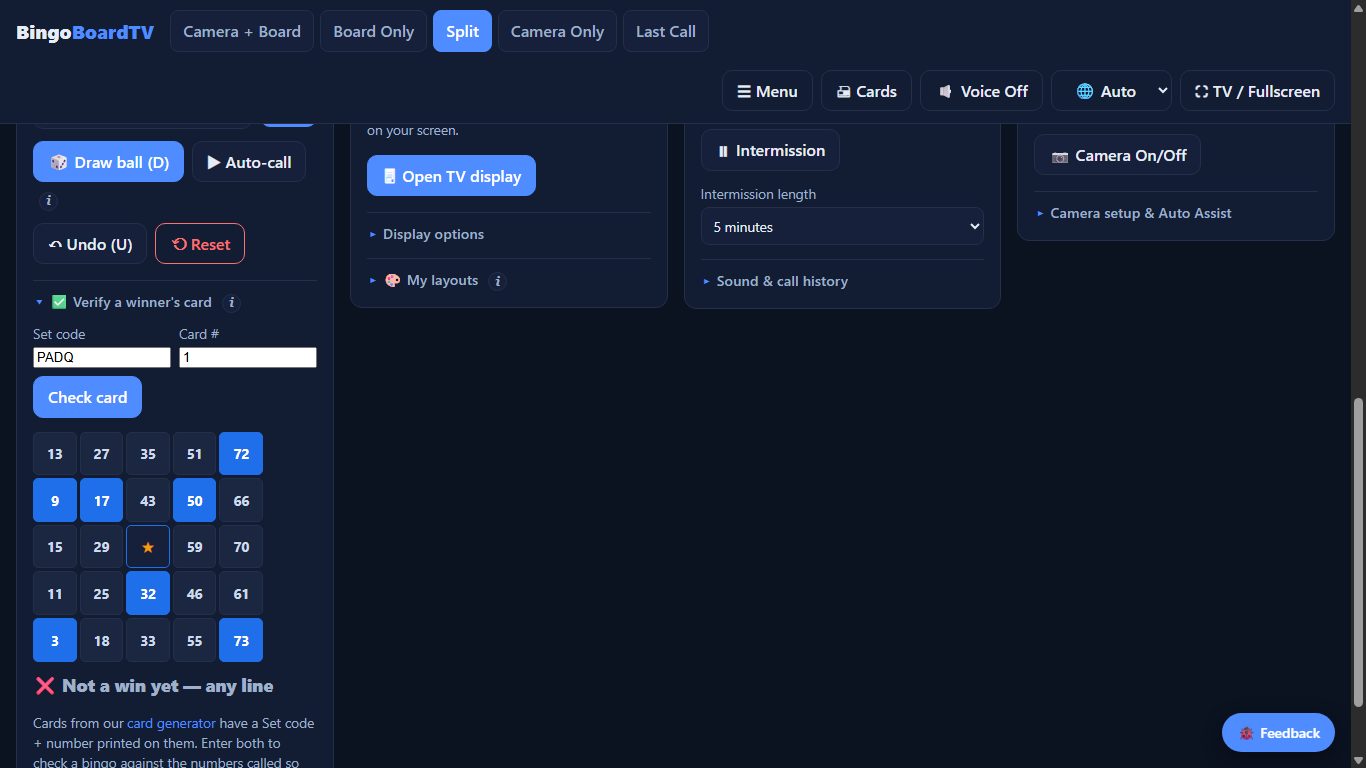Viewport: 1366px width, 768px height.
Task: Click the info icon next to Verify a winner's card
Action: click(231, 302)
